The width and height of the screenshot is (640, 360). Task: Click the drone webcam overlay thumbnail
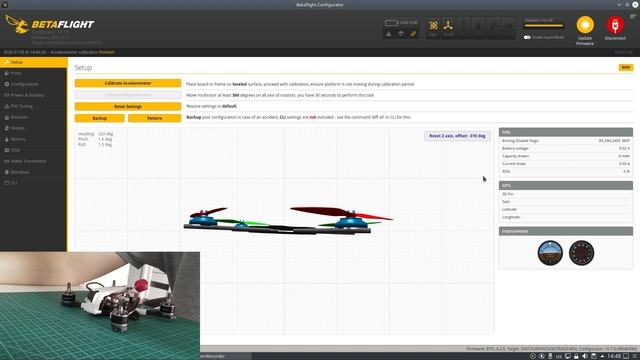click(100, 306)
